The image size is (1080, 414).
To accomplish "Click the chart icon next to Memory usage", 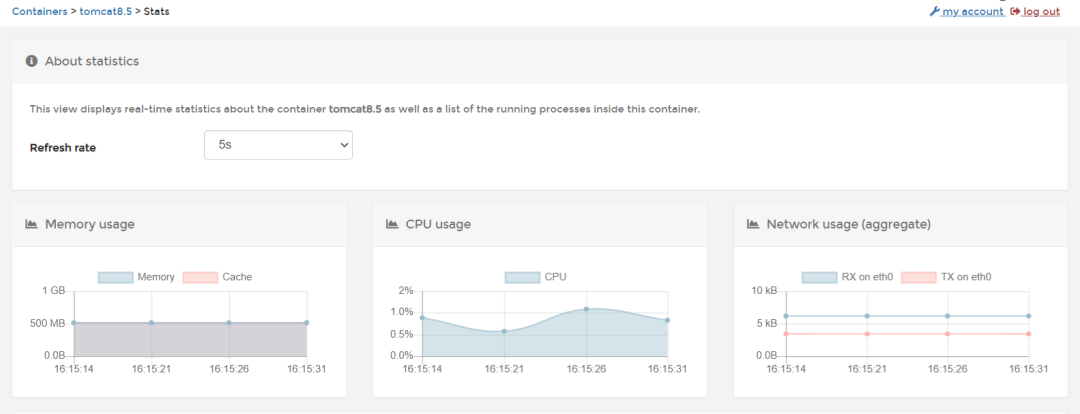I will [x=31, y=224].
